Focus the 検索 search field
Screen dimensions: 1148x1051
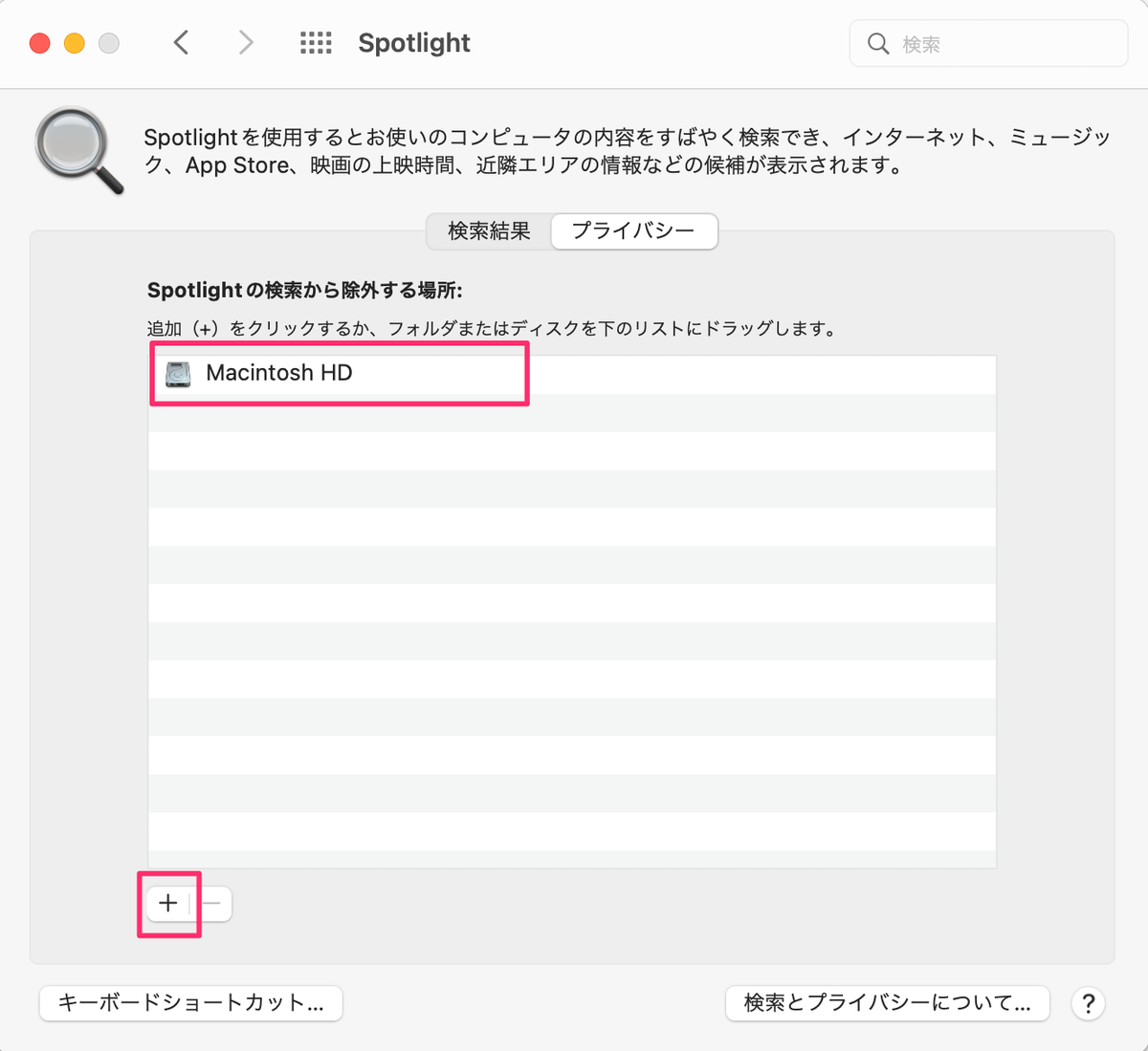click(988, 44)
